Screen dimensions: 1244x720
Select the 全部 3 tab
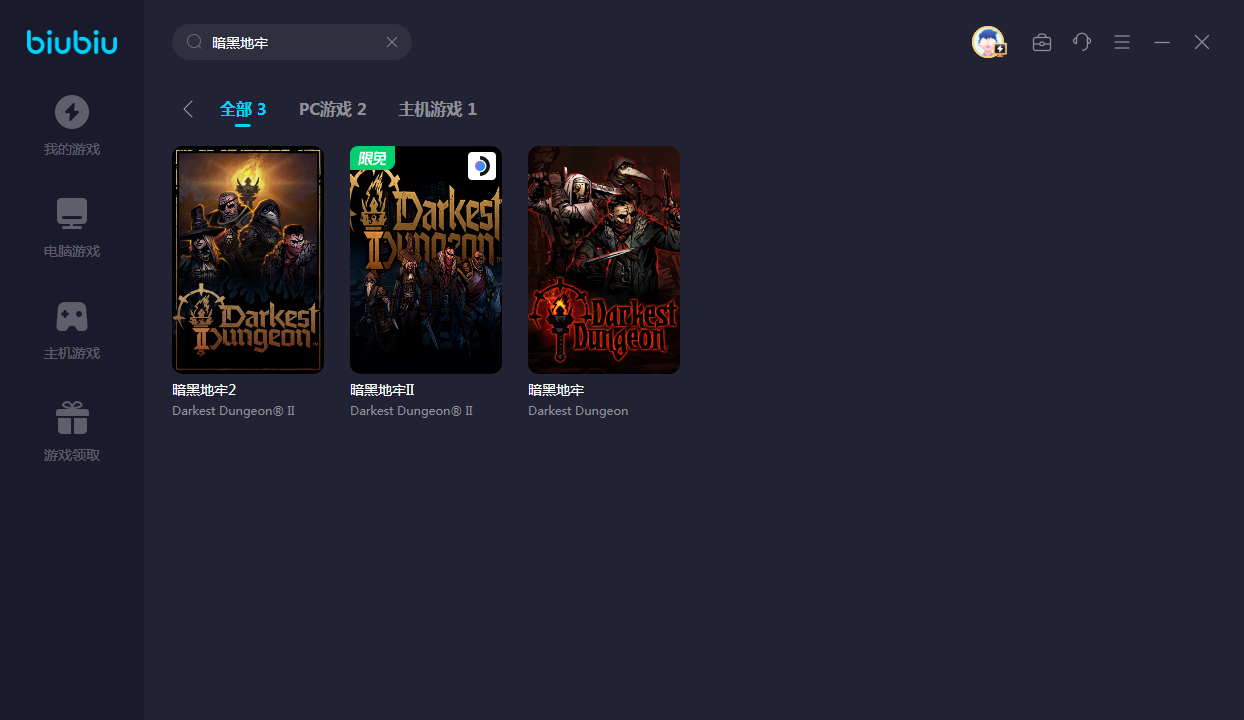pos(243,109)
